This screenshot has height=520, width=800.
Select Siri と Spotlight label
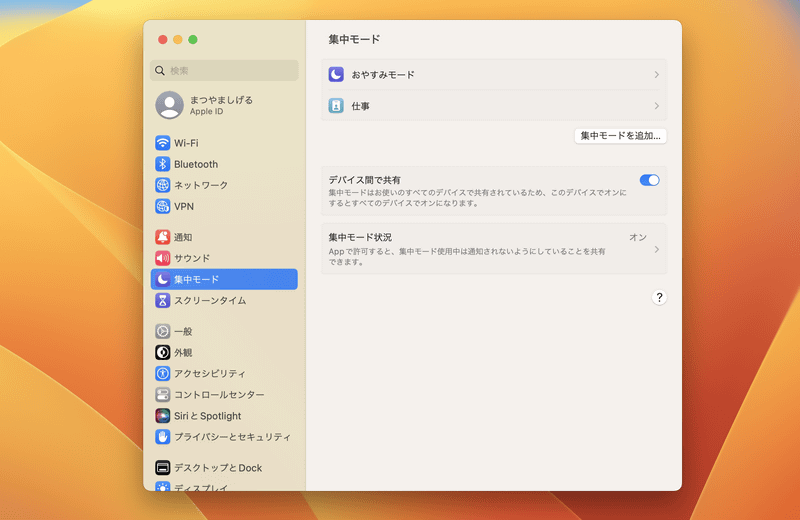(x=207, y=416)
